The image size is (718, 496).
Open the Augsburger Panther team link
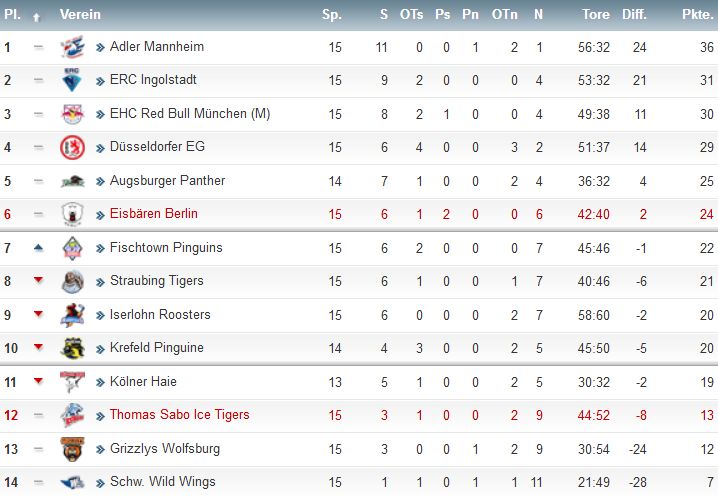click(x=168, y=181)
